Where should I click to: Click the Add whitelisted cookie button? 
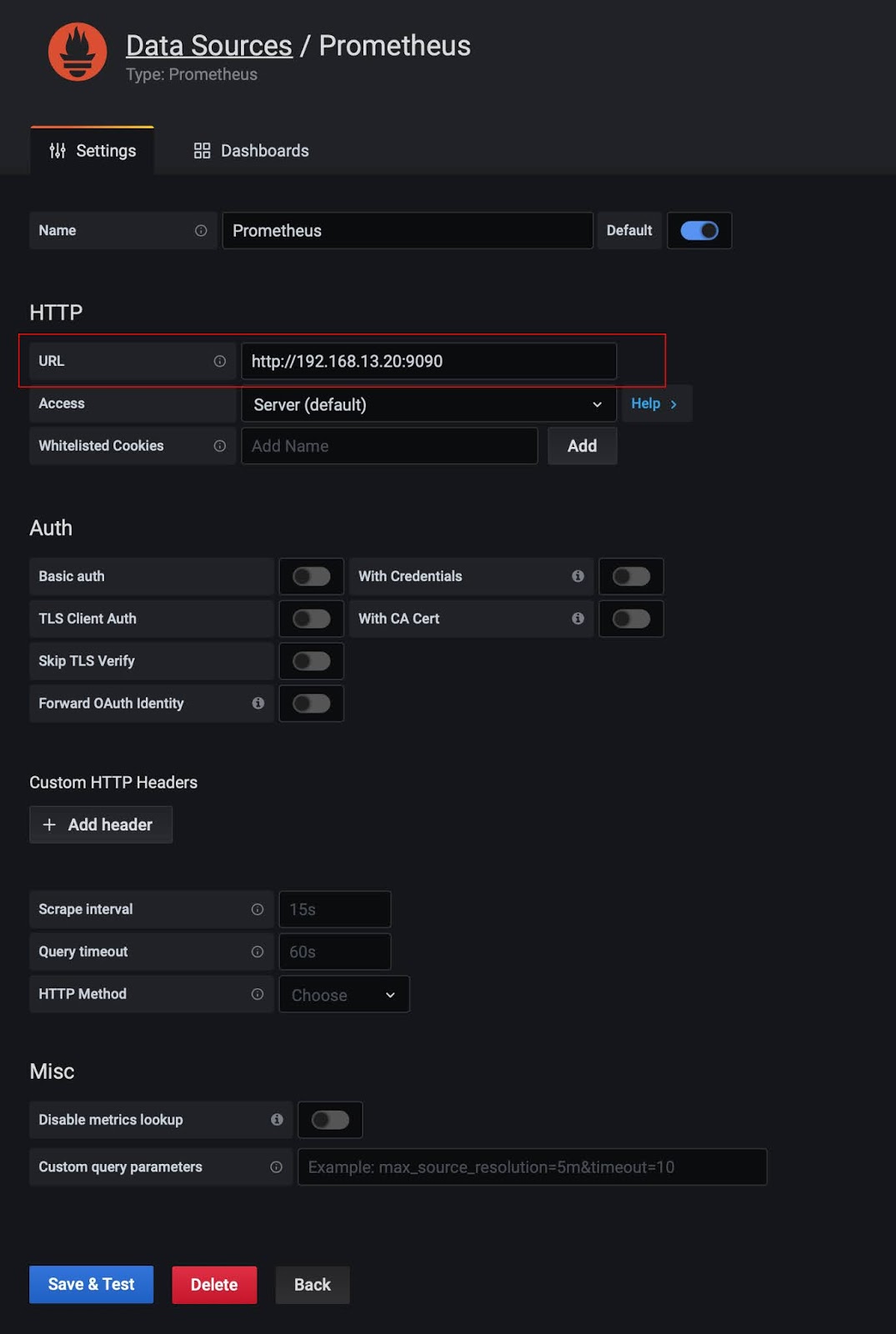[583, 446]
